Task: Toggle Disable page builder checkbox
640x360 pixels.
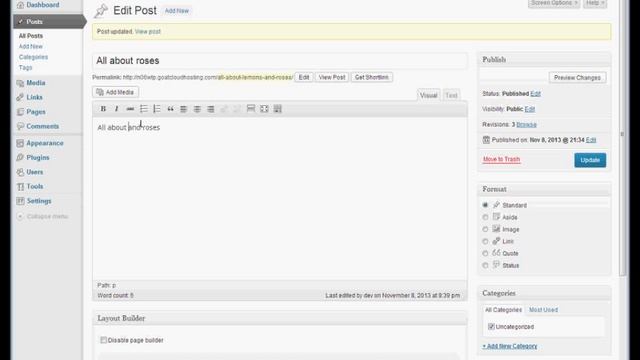Action: coord(103,340)
